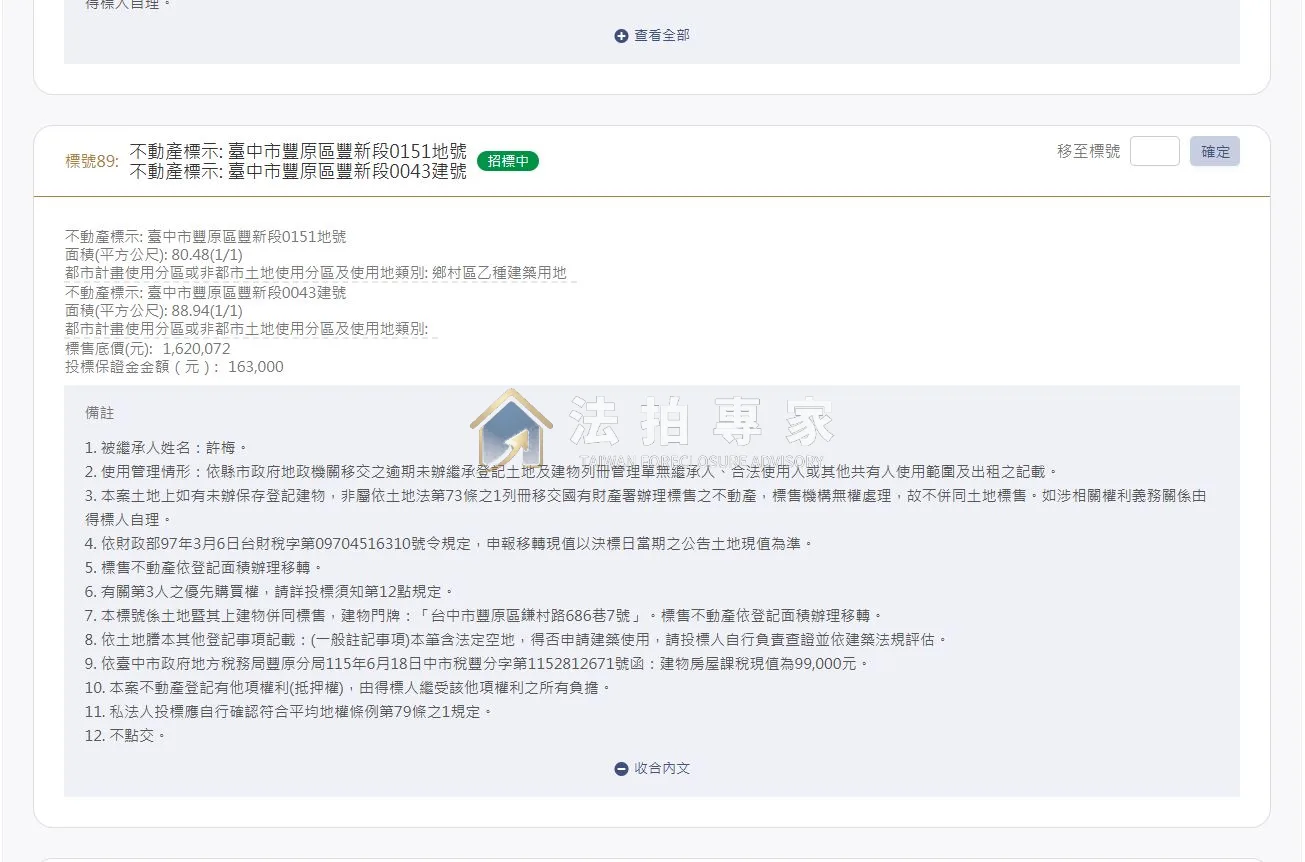
Task: Click remark 8 about 法定空地
Action: [516, 640]
